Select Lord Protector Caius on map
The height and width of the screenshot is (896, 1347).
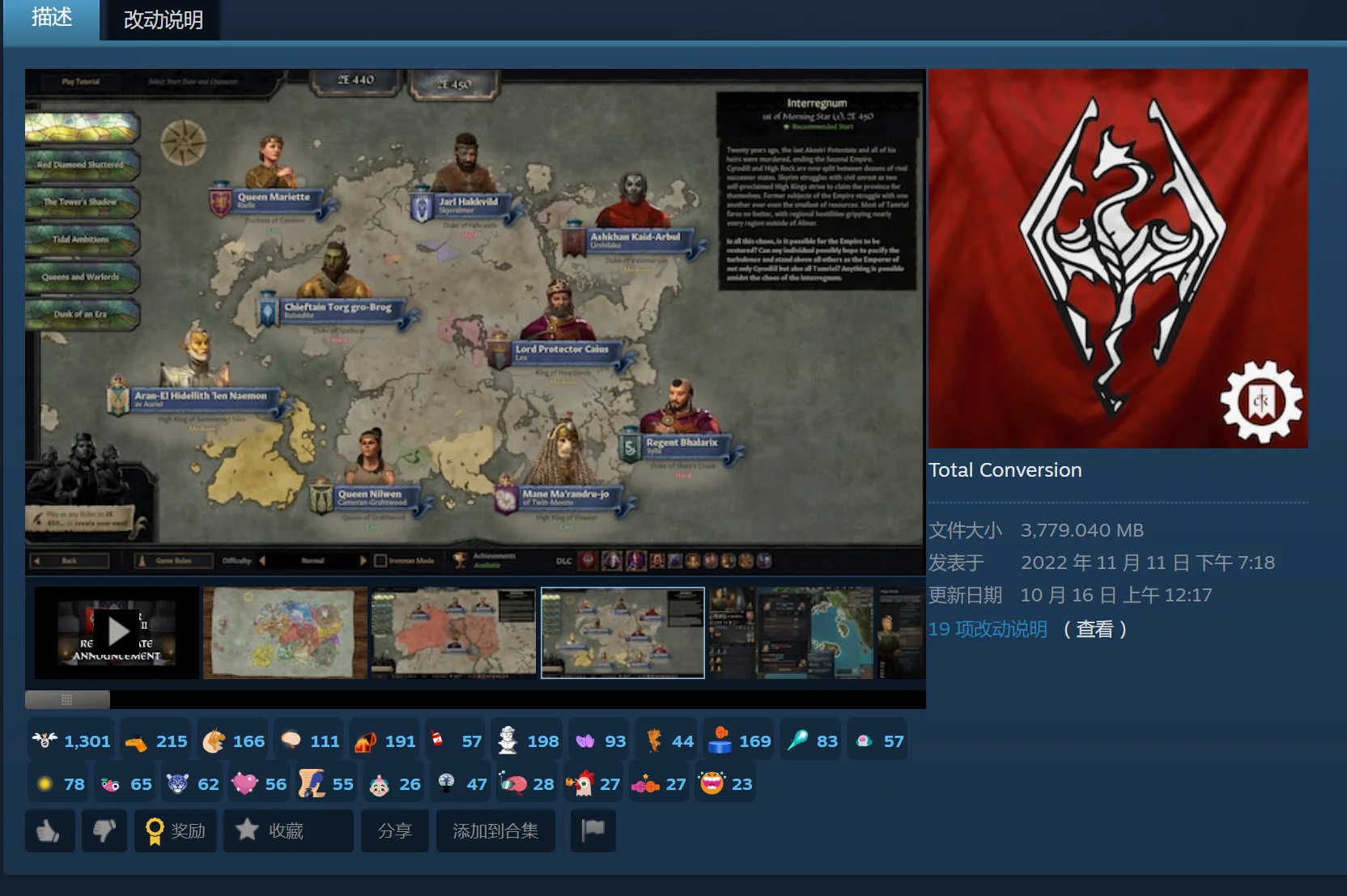560,324
